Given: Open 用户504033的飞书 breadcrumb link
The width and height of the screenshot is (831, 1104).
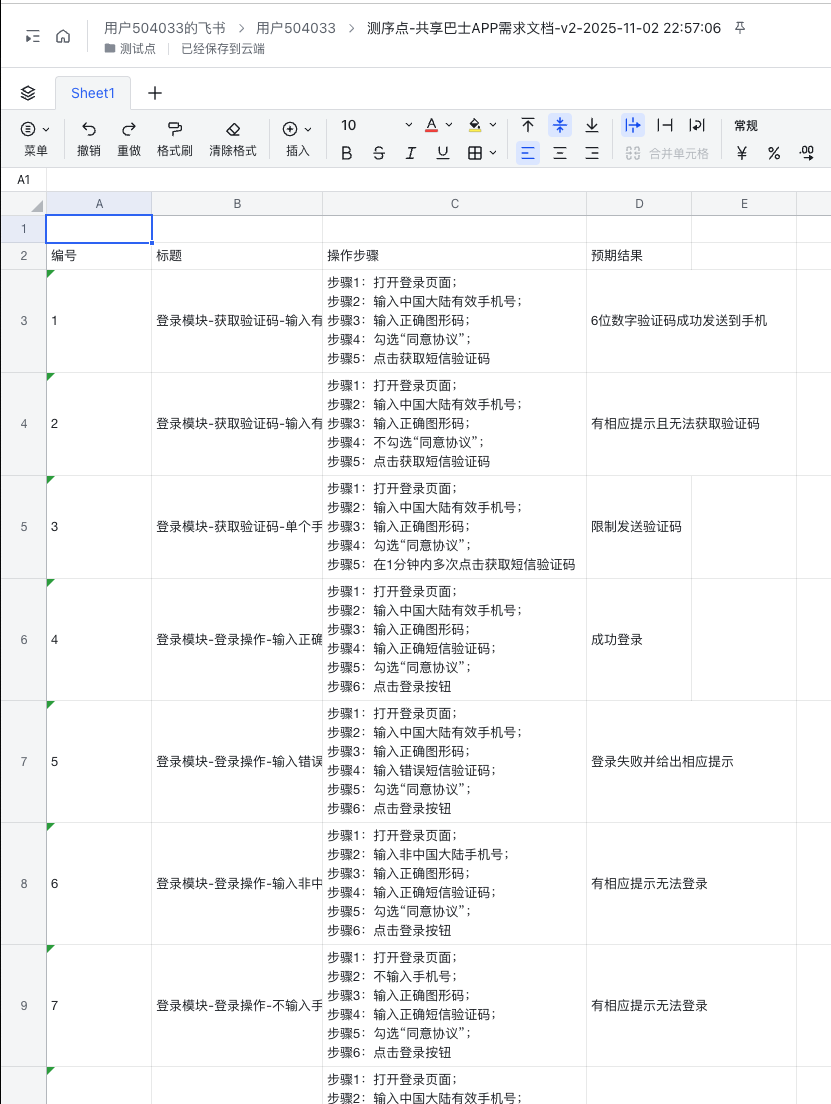Looking at the screenshot, I should click(x=165, y=28).
